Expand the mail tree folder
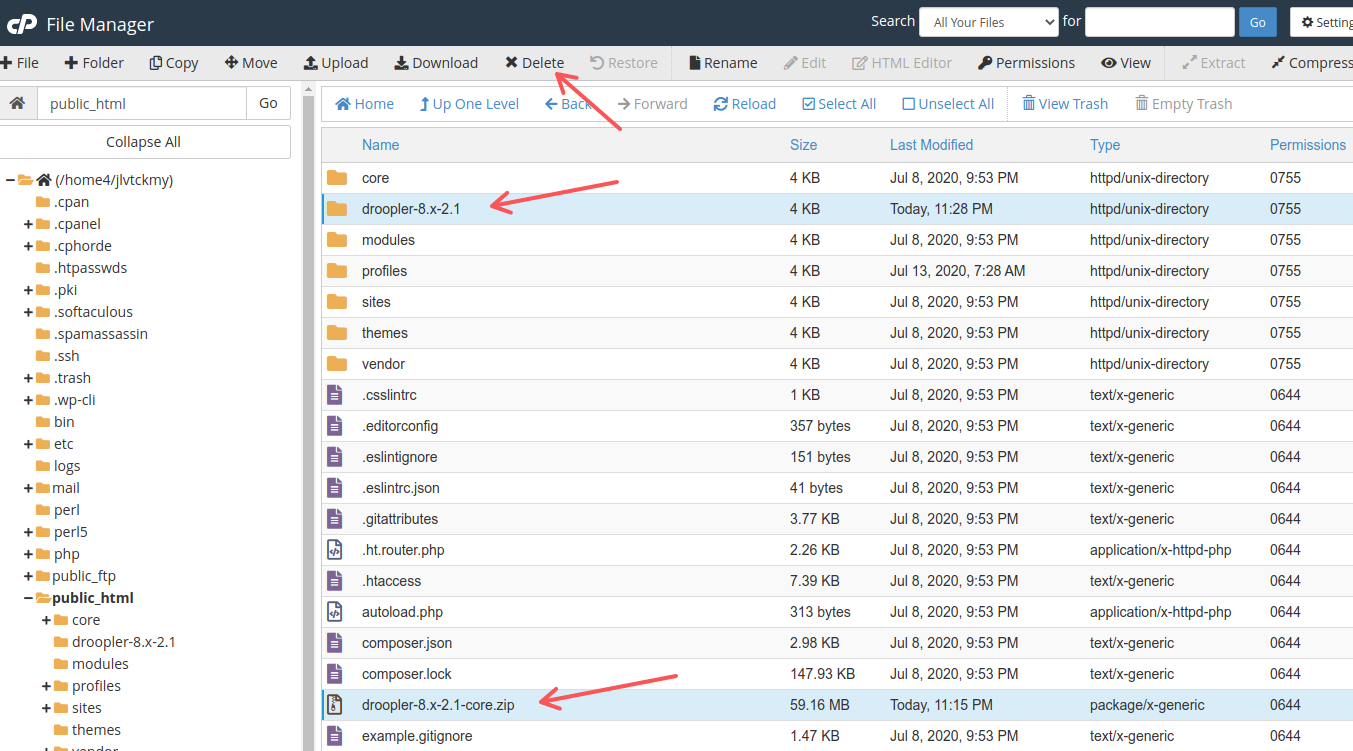The image size is (1353, 751). click(28, 488)
